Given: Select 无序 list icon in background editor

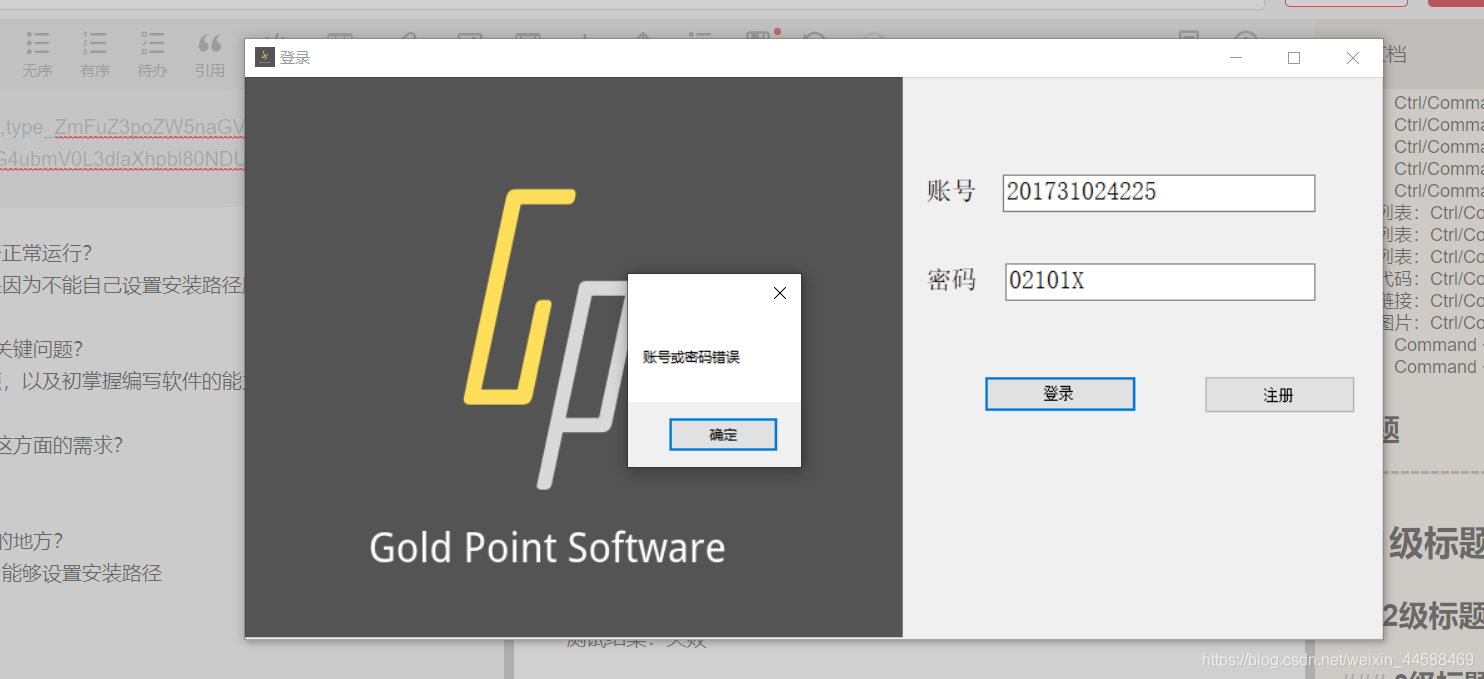Looking at the screenshot, I should [38, 55].
